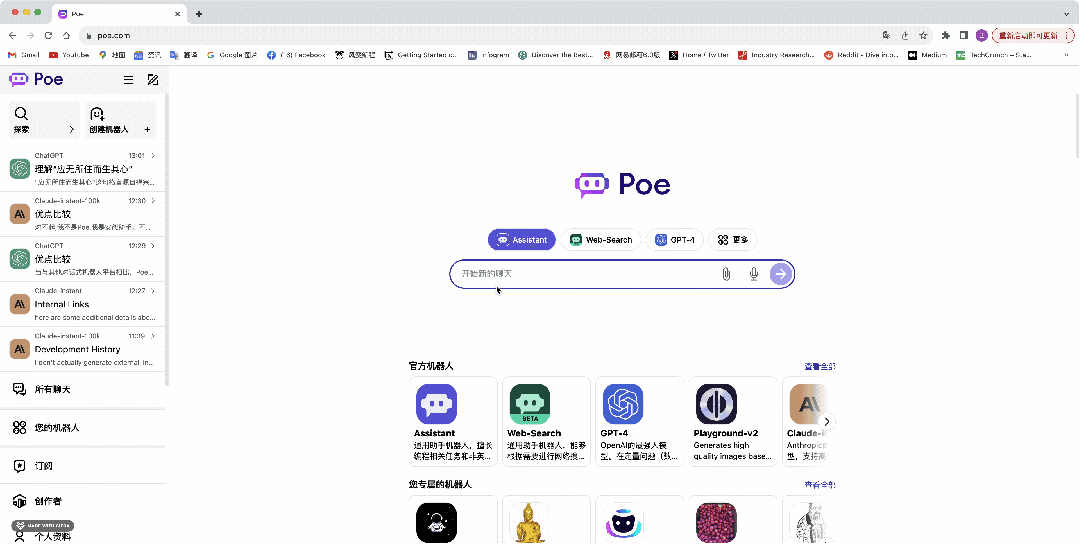Image resolution: width=1080 pixels, height=544 pixels.
Task: Click the hamburger menu icon beside Poe logo
Action: coord(128,80)
